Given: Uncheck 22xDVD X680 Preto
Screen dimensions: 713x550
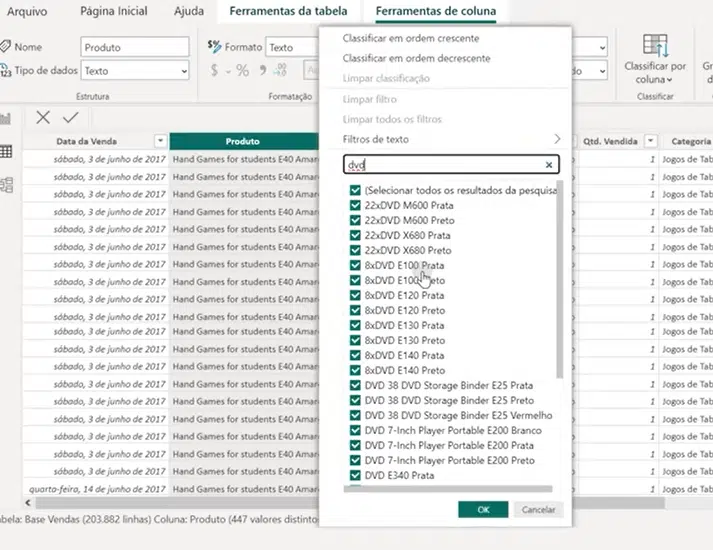Looking at the screenshot, I should (x=355, y=250).
